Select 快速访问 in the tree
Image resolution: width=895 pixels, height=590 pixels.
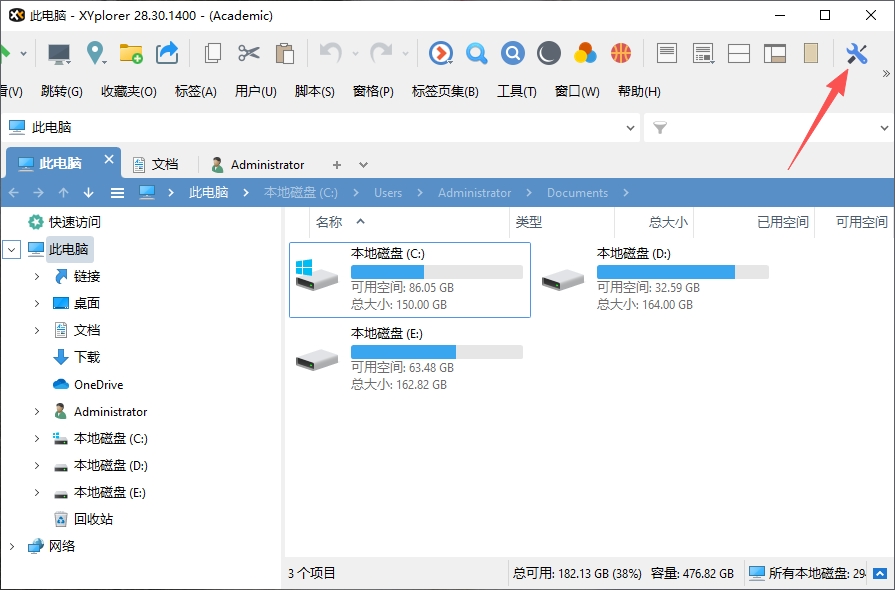(x=74, y=222)
